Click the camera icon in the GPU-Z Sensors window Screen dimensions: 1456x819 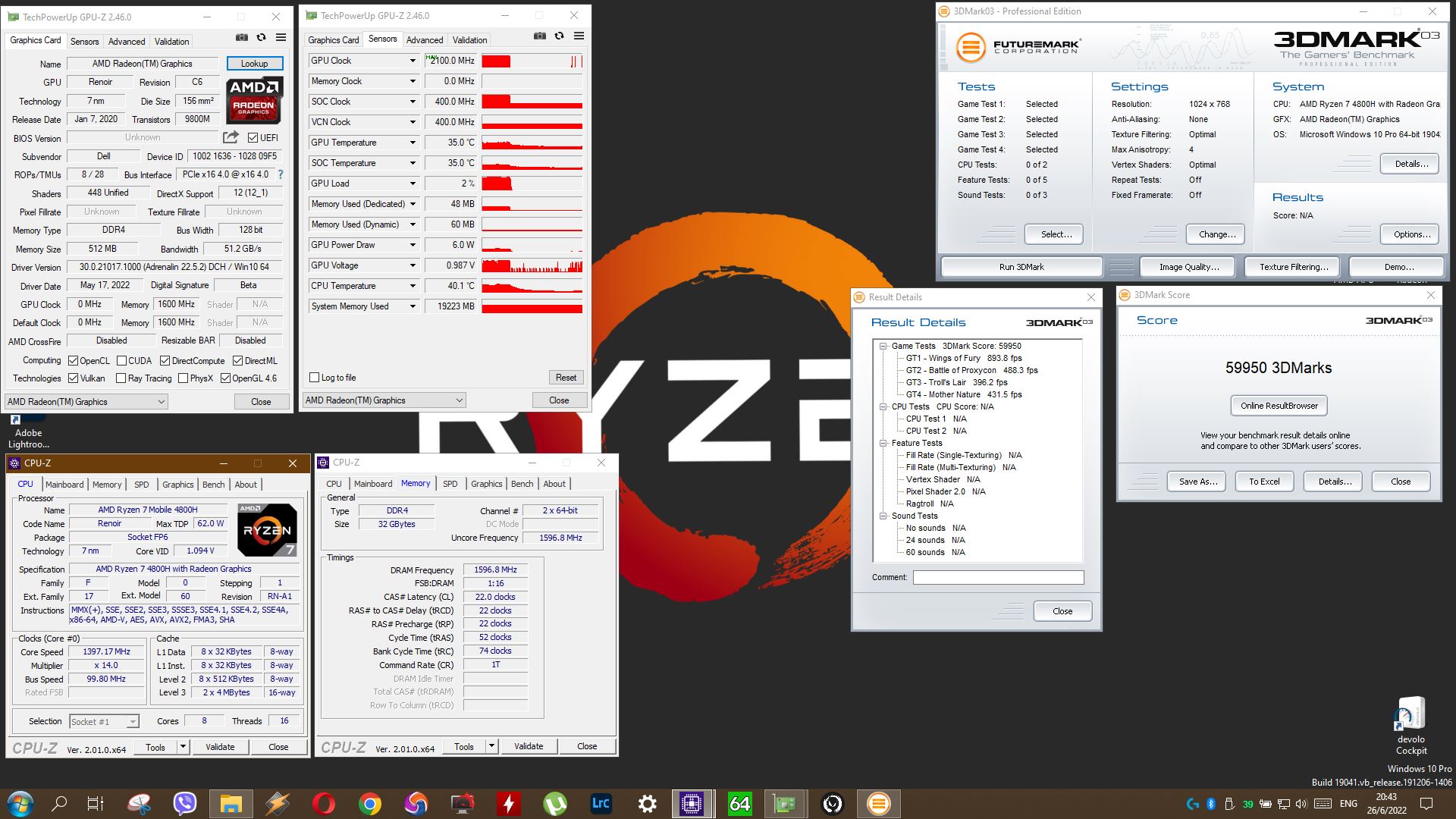[x=540, y=36]
